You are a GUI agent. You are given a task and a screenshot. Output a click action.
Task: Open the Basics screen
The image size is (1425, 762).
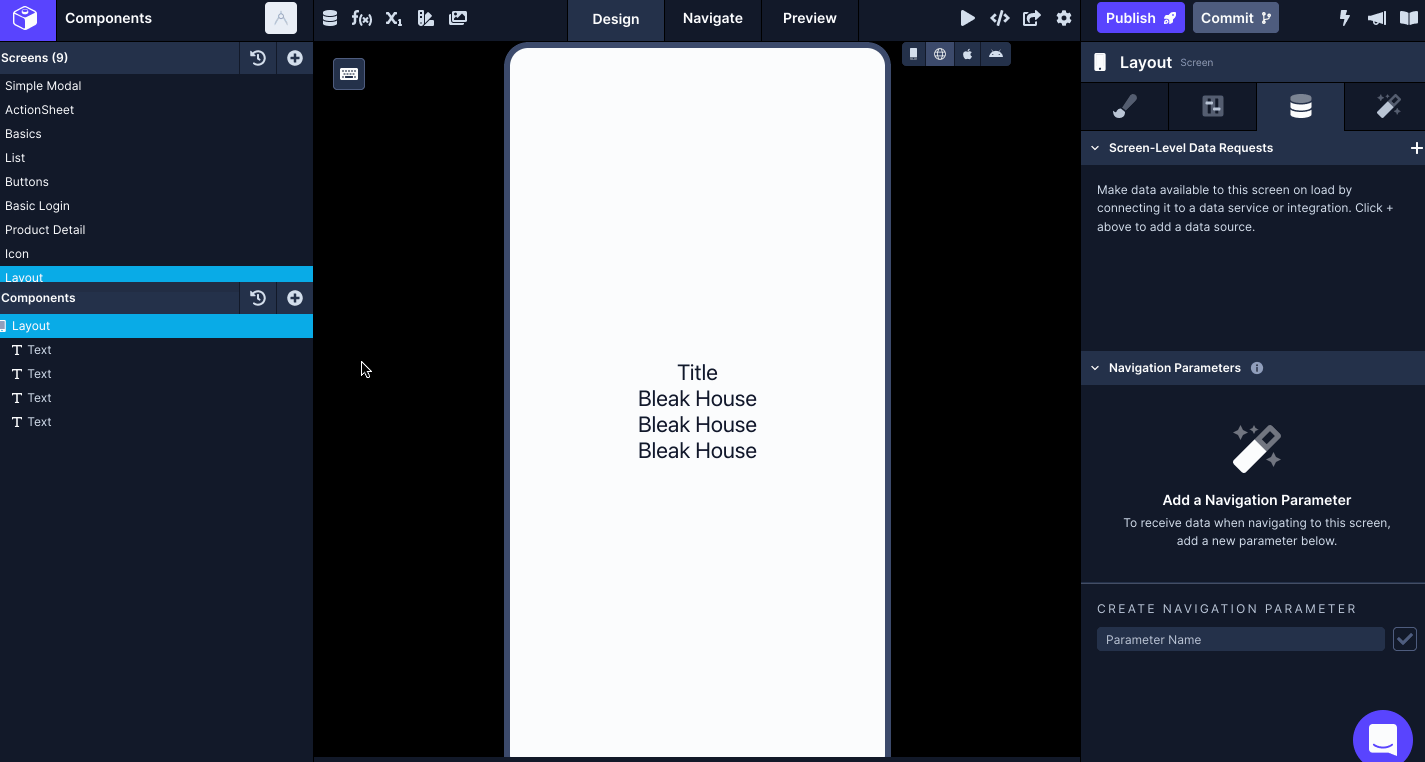pos(156,134)
